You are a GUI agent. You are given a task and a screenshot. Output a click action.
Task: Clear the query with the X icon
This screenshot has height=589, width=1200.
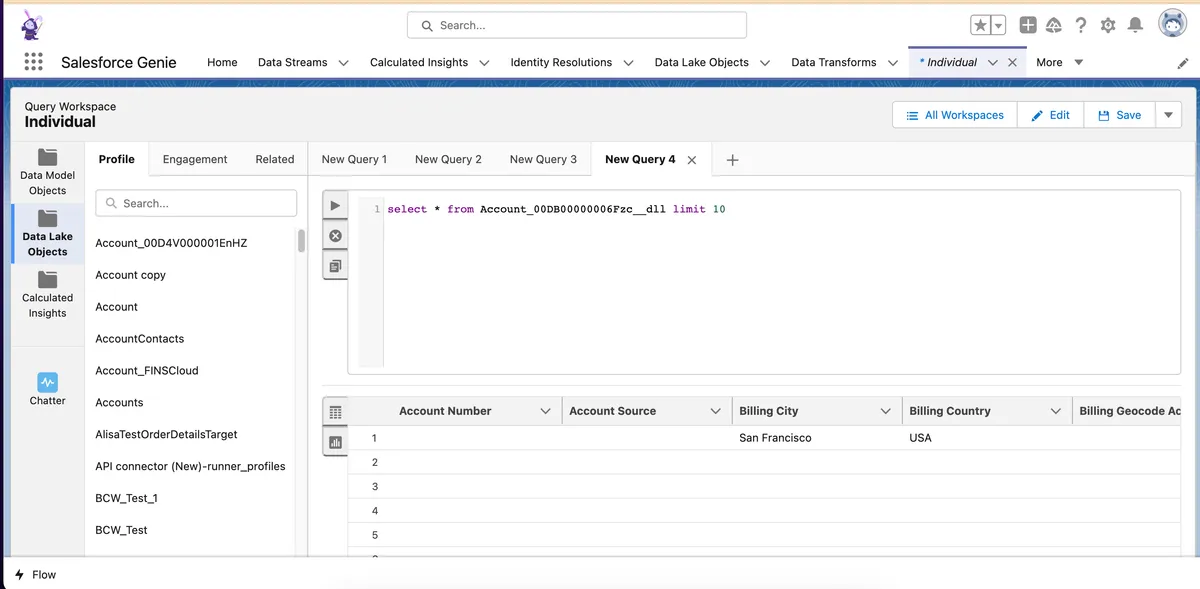(335, 236)
